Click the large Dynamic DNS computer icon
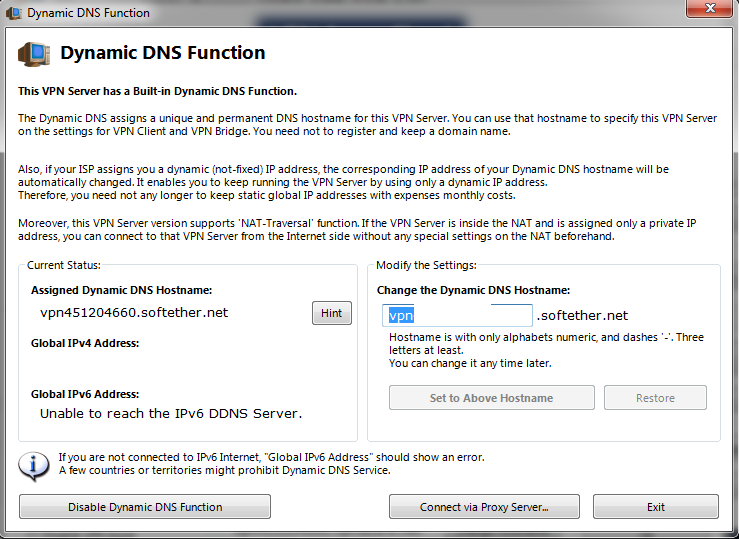The image size is (739, 539). coord(34,54)
